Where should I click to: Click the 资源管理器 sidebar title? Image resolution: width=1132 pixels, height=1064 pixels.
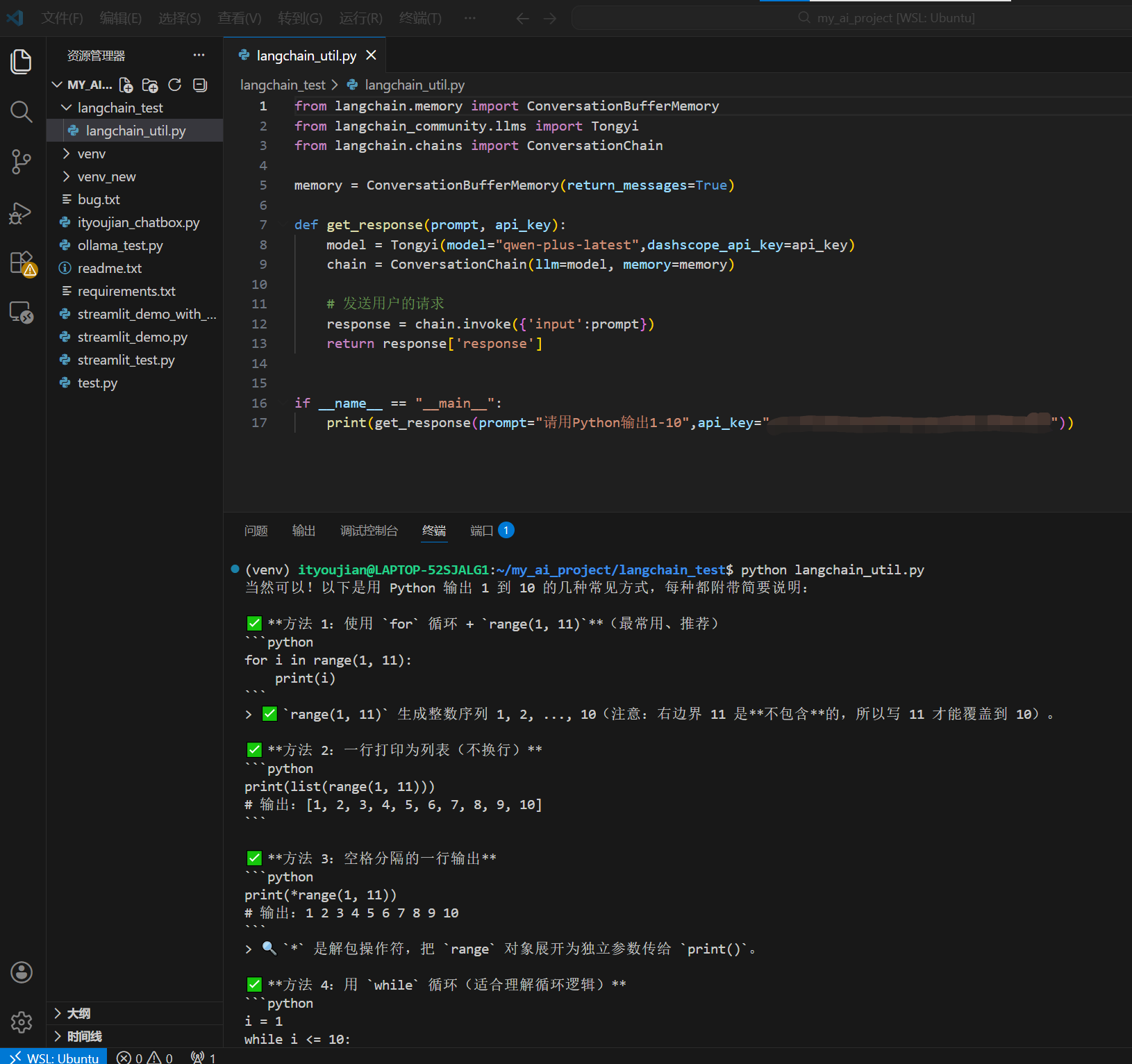96,55
